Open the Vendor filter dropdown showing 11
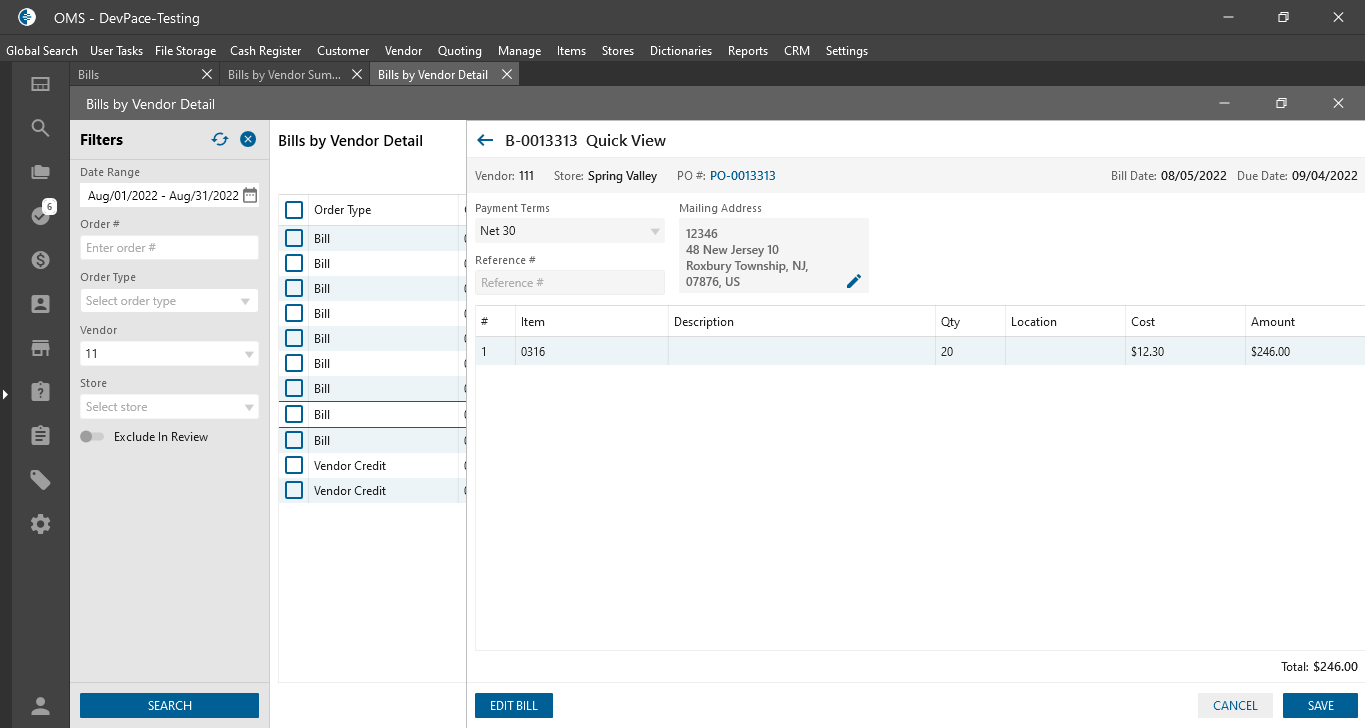This screenshot has height=728, width=1365. click(169, 354)
